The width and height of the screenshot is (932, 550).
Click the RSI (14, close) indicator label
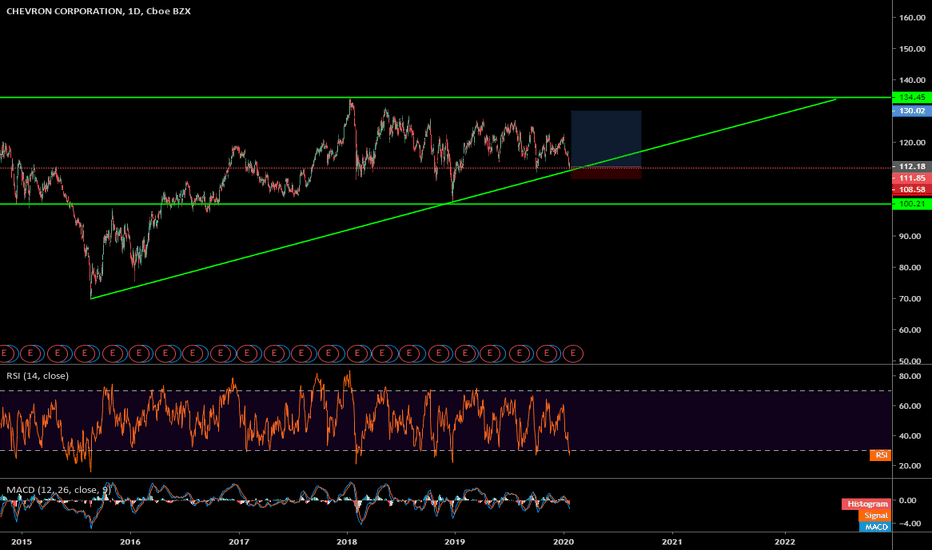(x=37, y=376)
